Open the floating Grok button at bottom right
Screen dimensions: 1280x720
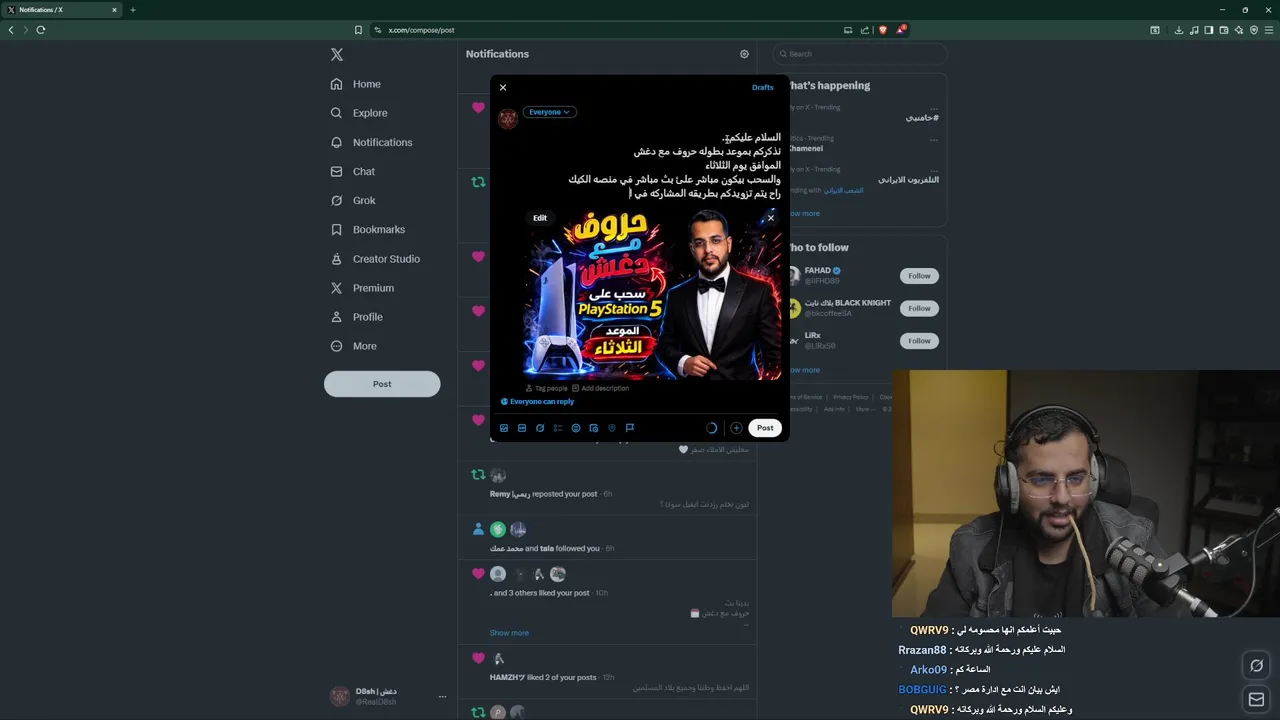[x=1257, y=666]
